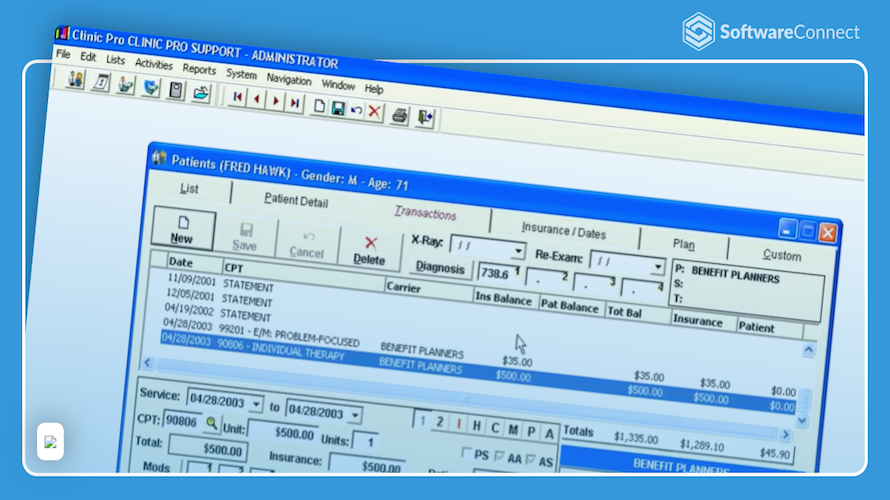Image resolution: width=890 pixels, height=500 pixels.
Task: Click the floppy disk save toolbar icon
Action: 338,108
